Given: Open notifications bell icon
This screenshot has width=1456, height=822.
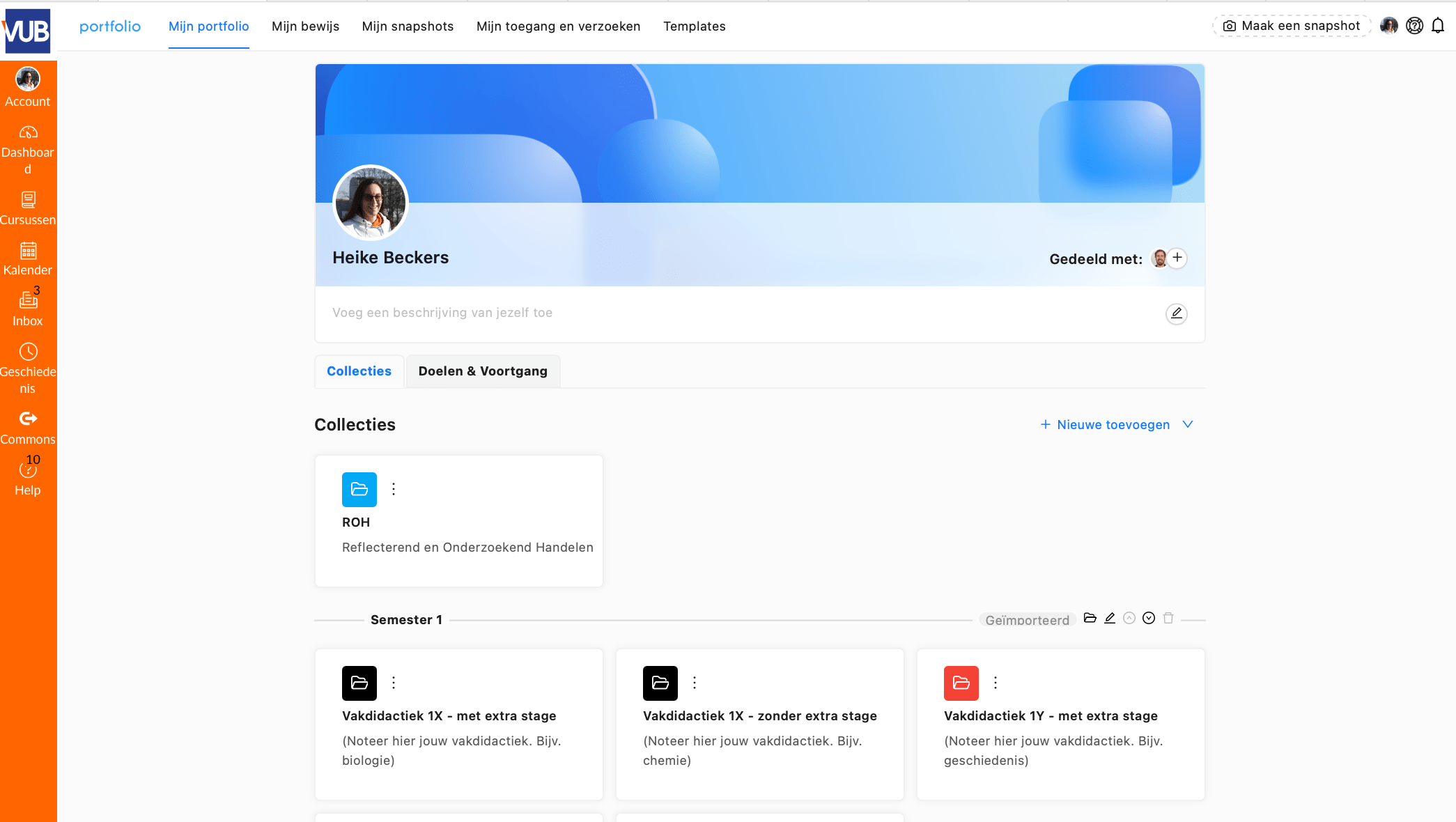Looking at the screenshot, I should click(1438, 26).
